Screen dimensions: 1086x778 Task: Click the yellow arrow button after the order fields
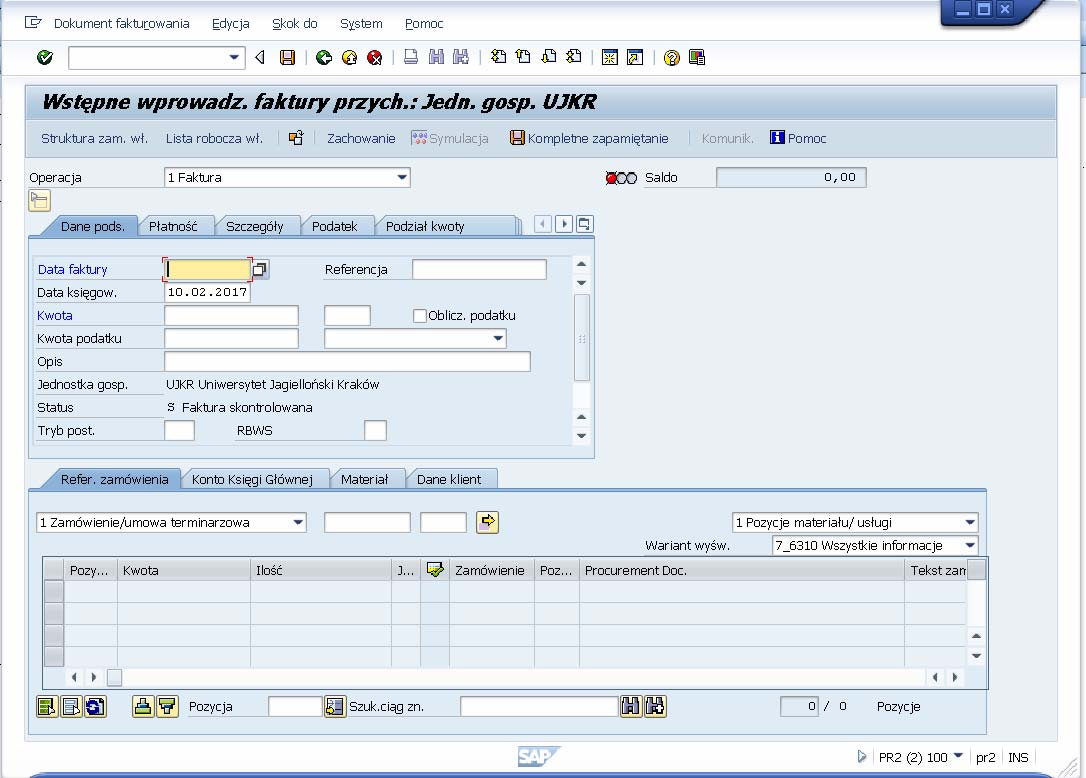coord(488,522)
